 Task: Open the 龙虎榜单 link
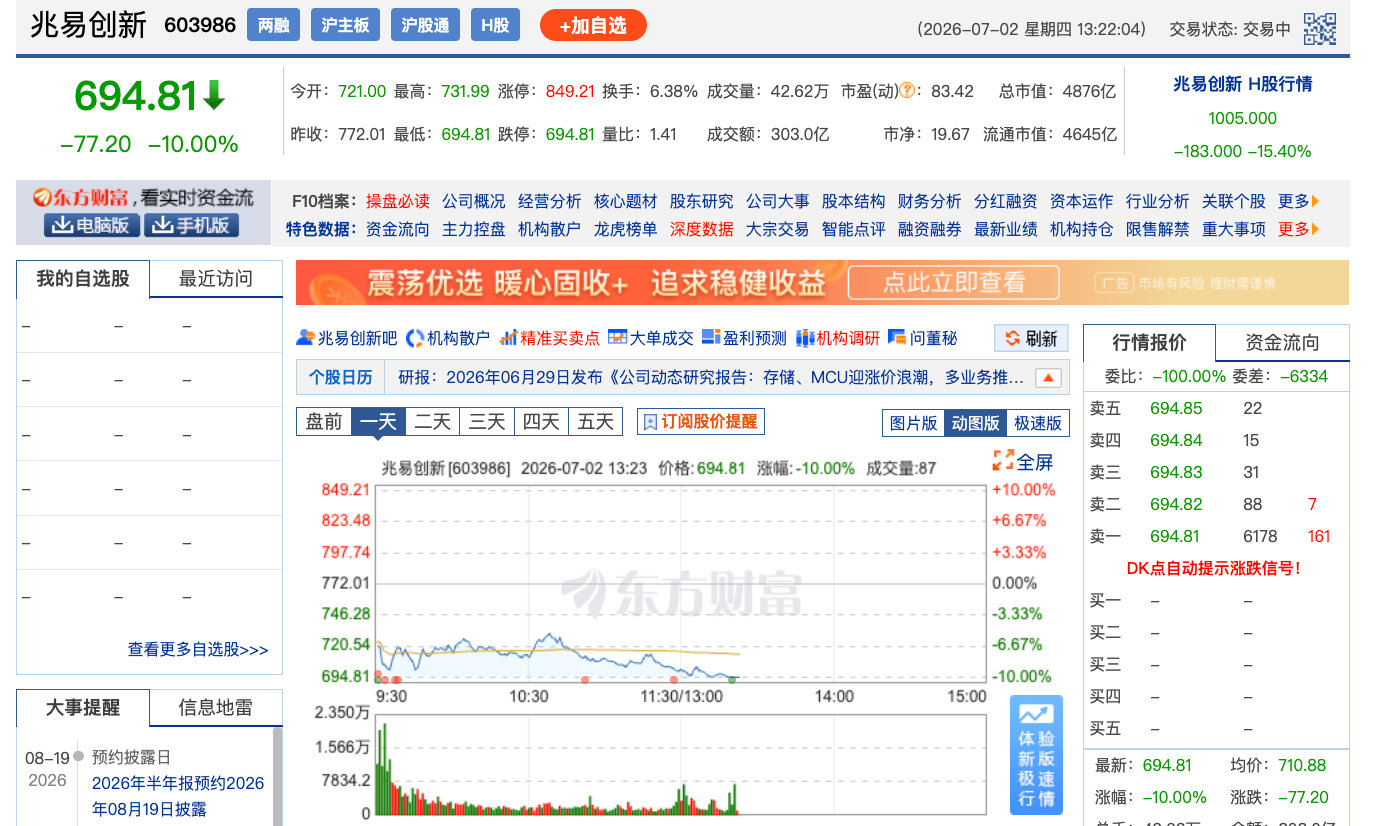[x=626, y=229]
